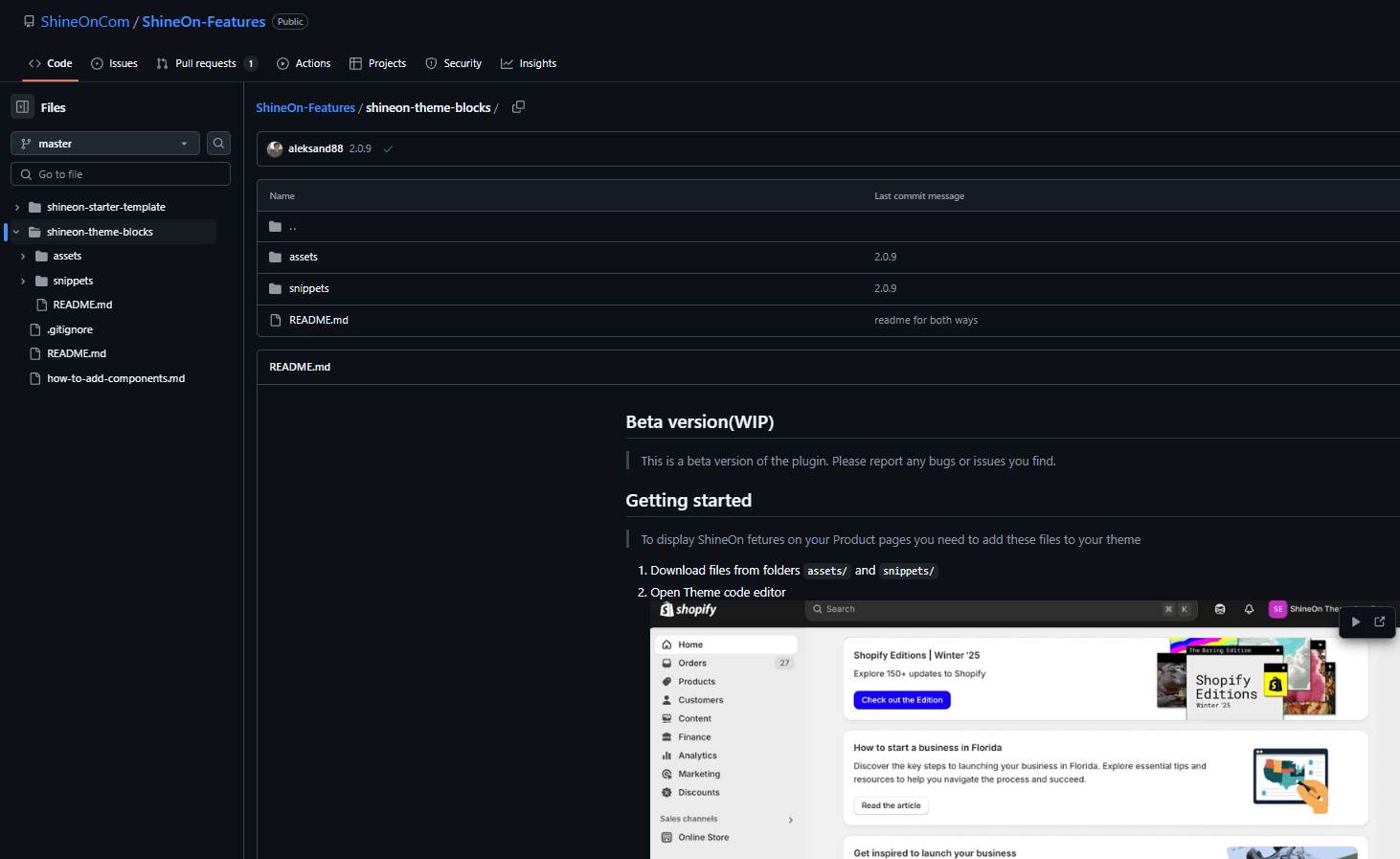
Task: Click the Shopify logo in embedded screenshot
Action: click(x=689, y=609)
